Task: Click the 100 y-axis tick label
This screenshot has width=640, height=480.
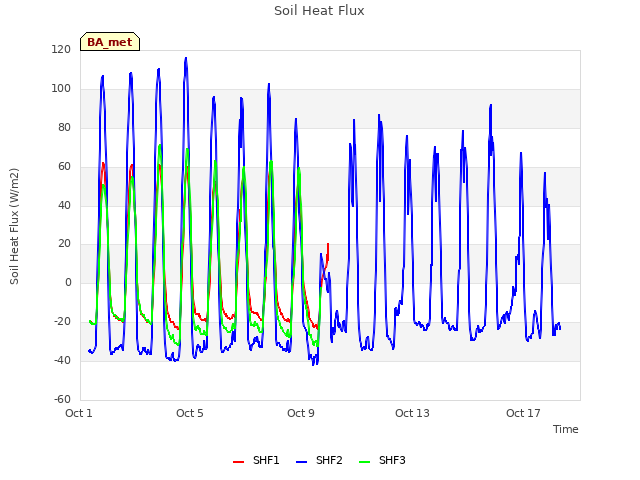Action: [61, 88]
